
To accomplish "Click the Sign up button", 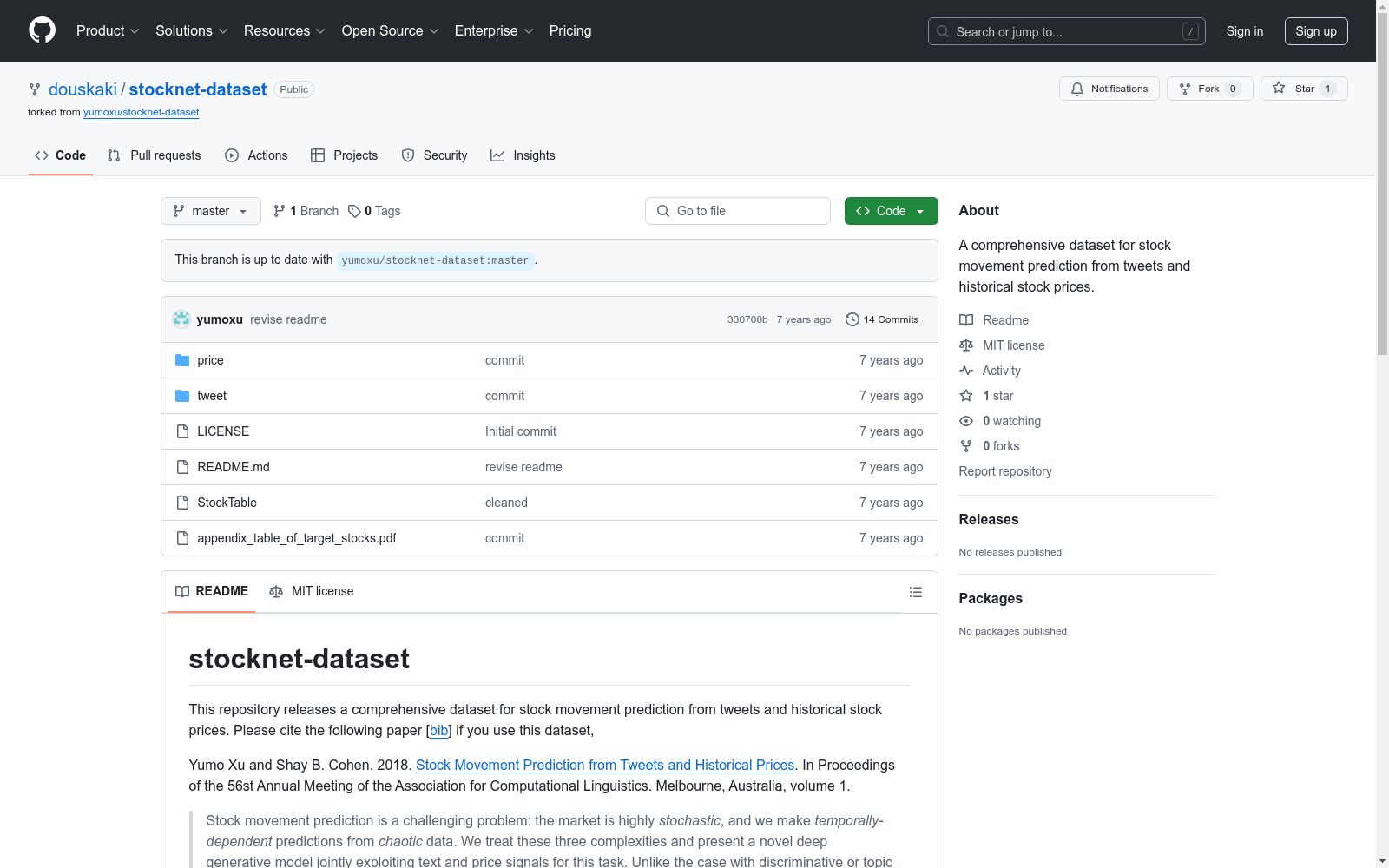I will 1316,31.
